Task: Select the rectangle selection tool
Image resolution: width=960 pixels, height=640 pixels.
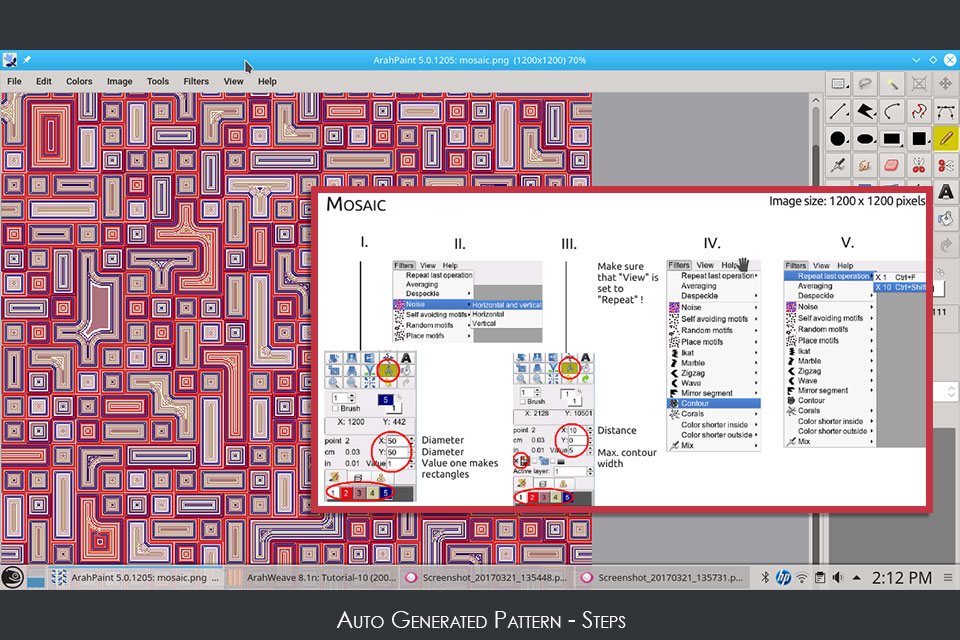Action: (838, 83)
